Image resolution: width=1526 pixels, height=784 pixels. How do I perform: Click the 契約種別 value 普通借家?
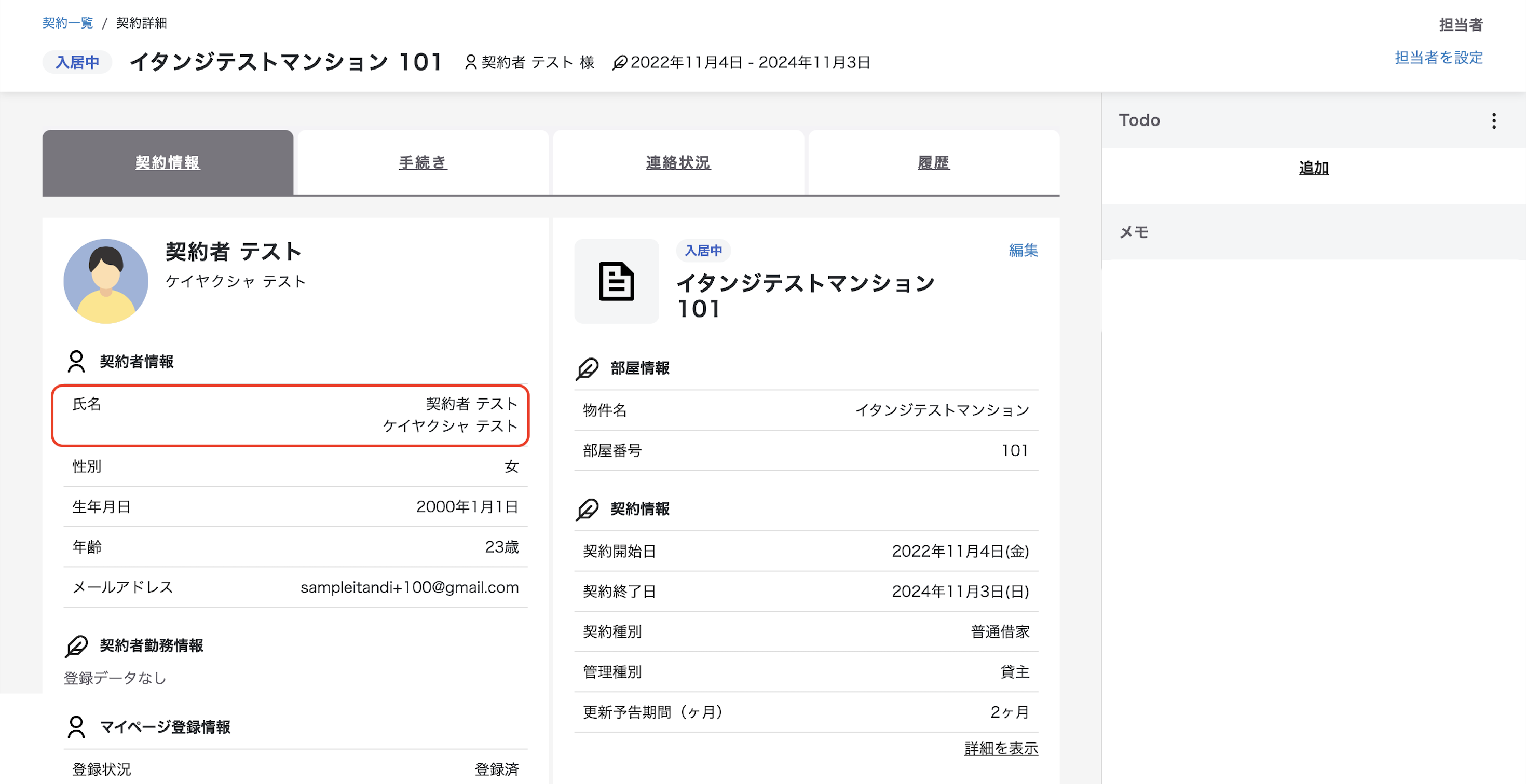pos(1000,632)
